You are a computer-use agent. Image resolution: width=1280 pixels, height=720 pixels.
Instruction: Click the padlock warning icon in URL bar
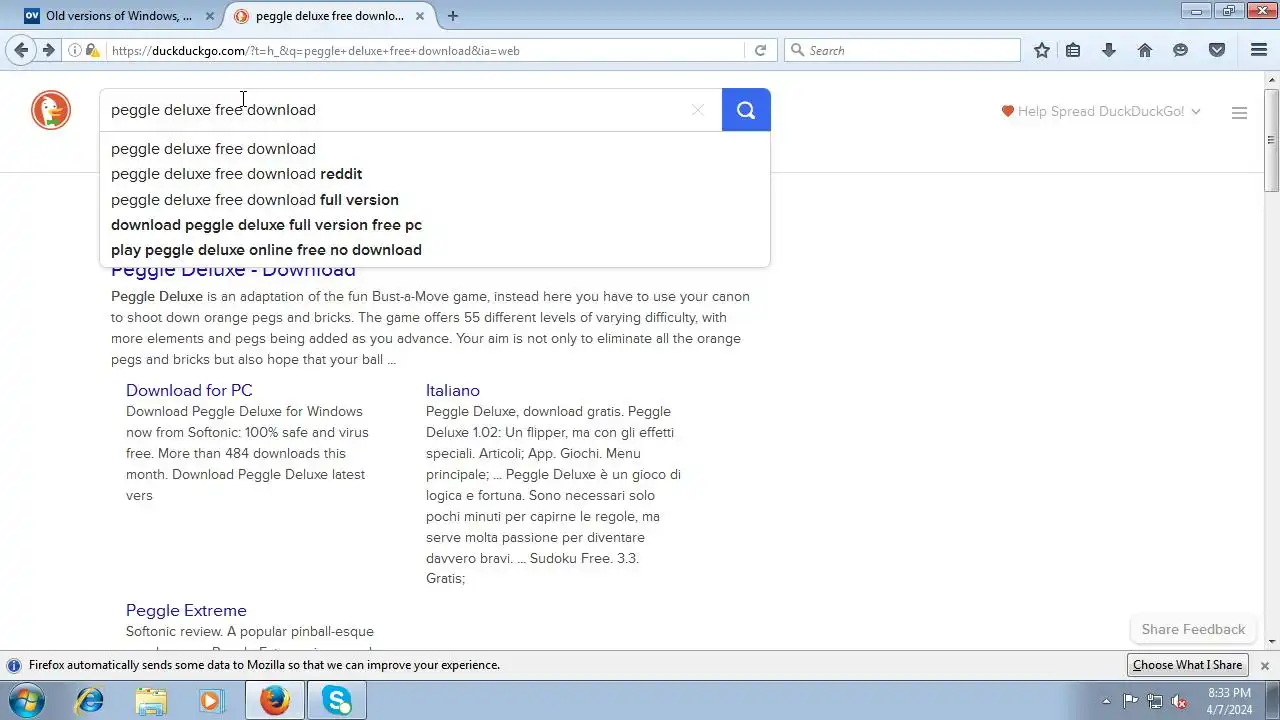tap(93, 50)
